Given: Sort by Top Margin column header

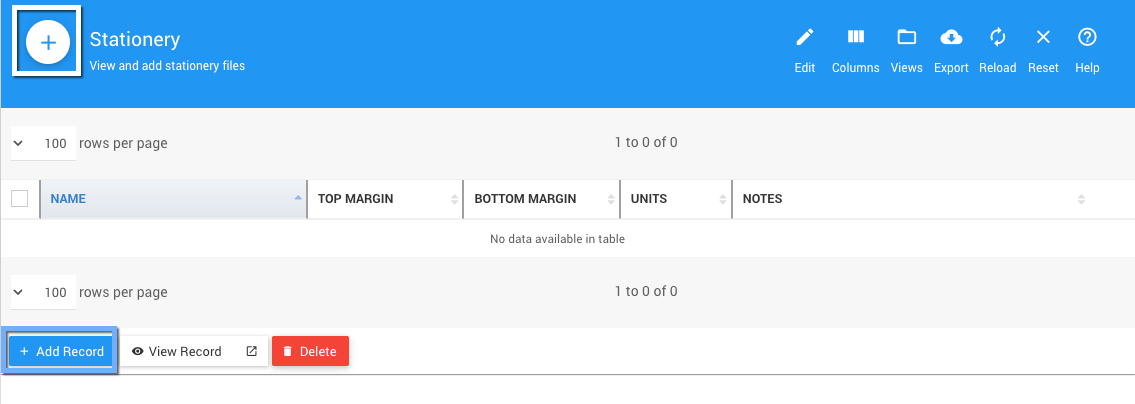Looking at the screenshot, I should [384, 198].
